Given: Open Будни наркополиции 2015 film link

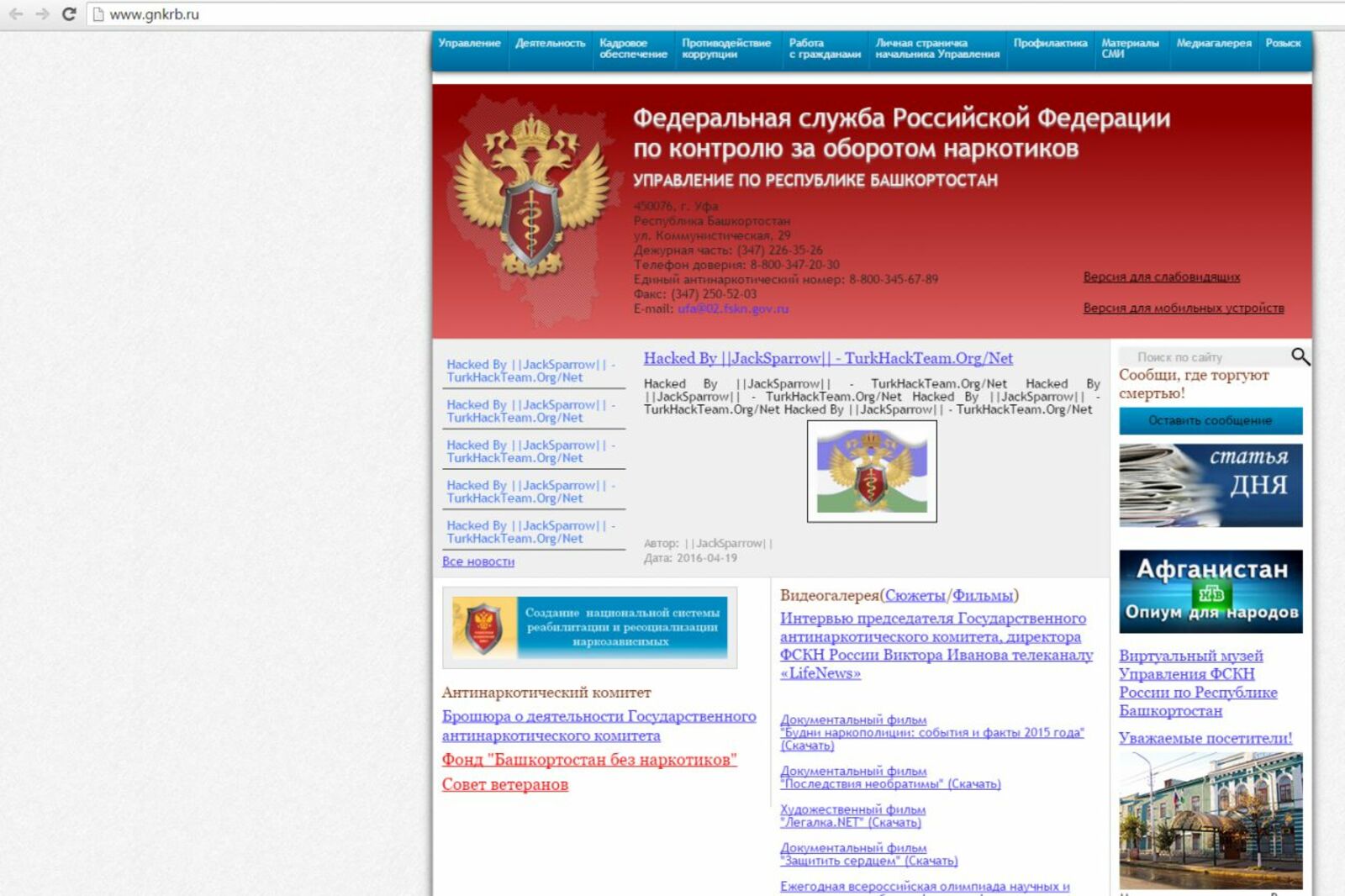Looking at the screenshot, I should click(931, 733).
